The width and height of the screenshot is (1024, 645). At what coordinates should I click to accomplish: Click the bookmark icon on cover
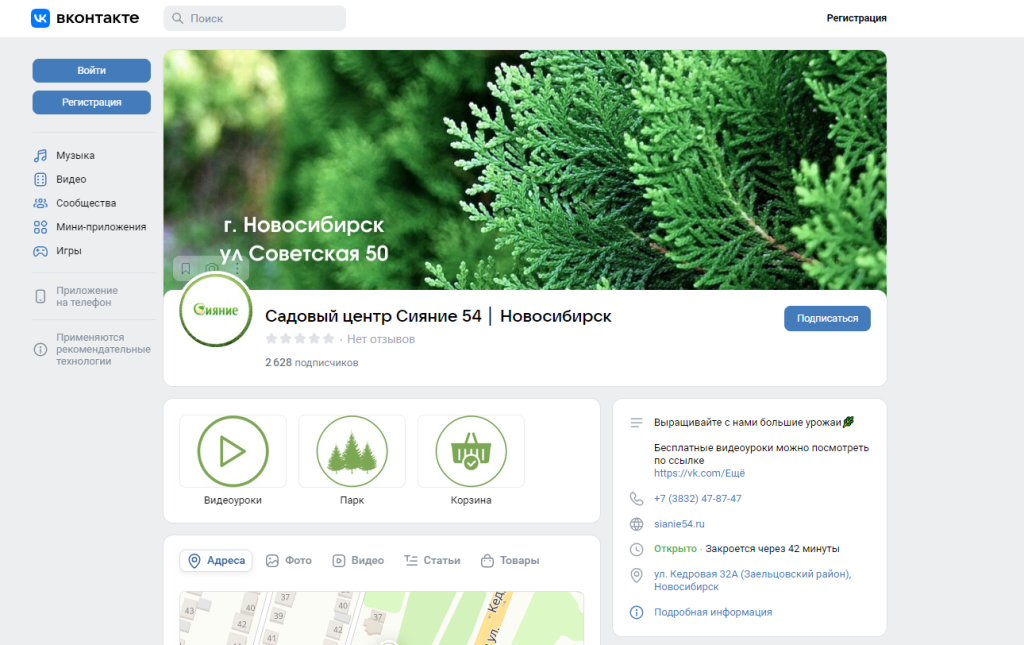[x=185, y=268]
